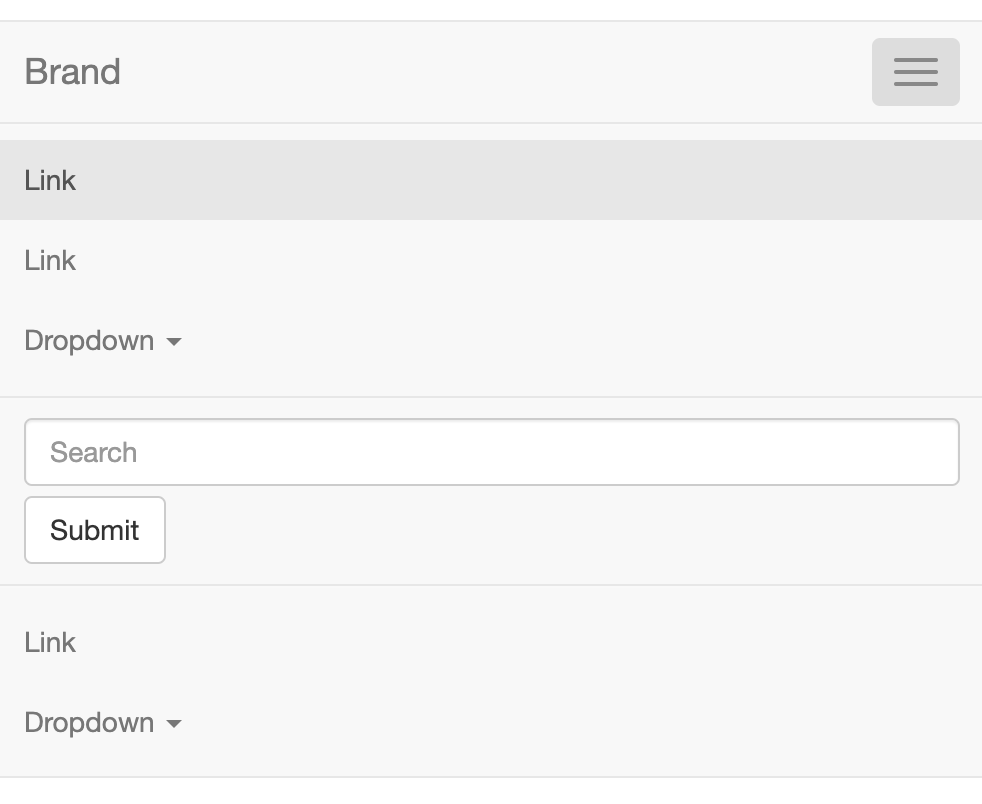Select the highlighted active Link item
The height and width of the screenshot is (804, 982).
pos(50,180)
